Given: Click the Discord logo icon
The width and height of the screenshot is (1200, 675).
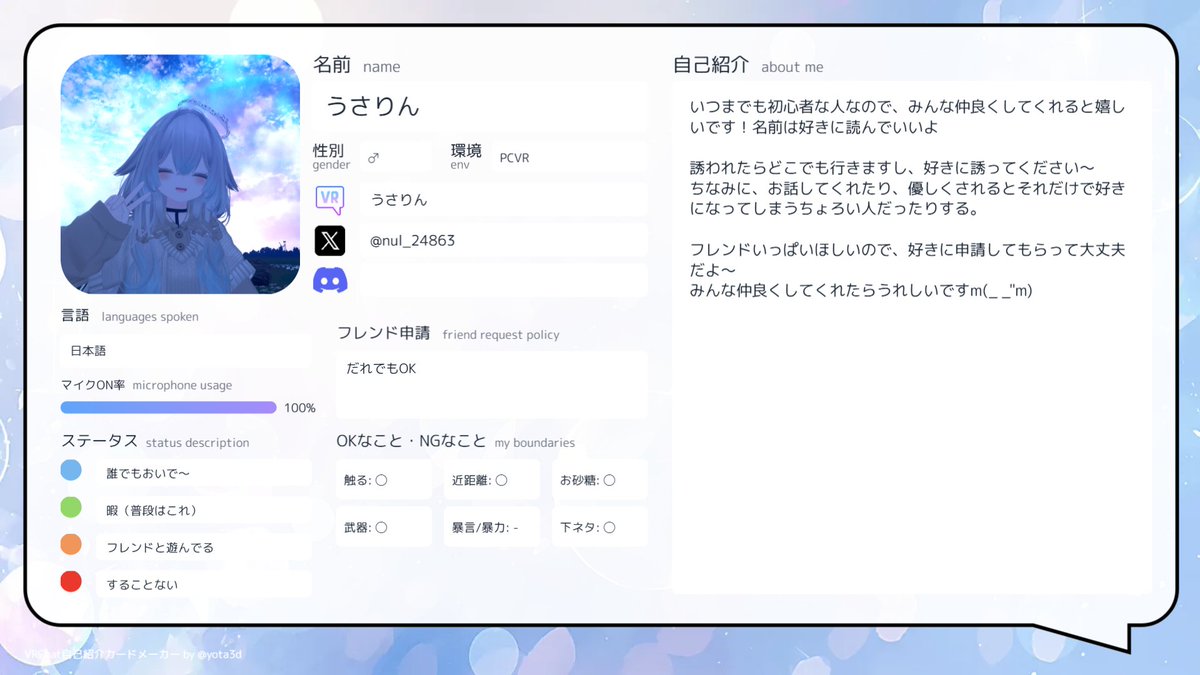Looking at the screenshot, I should (330, 280).
